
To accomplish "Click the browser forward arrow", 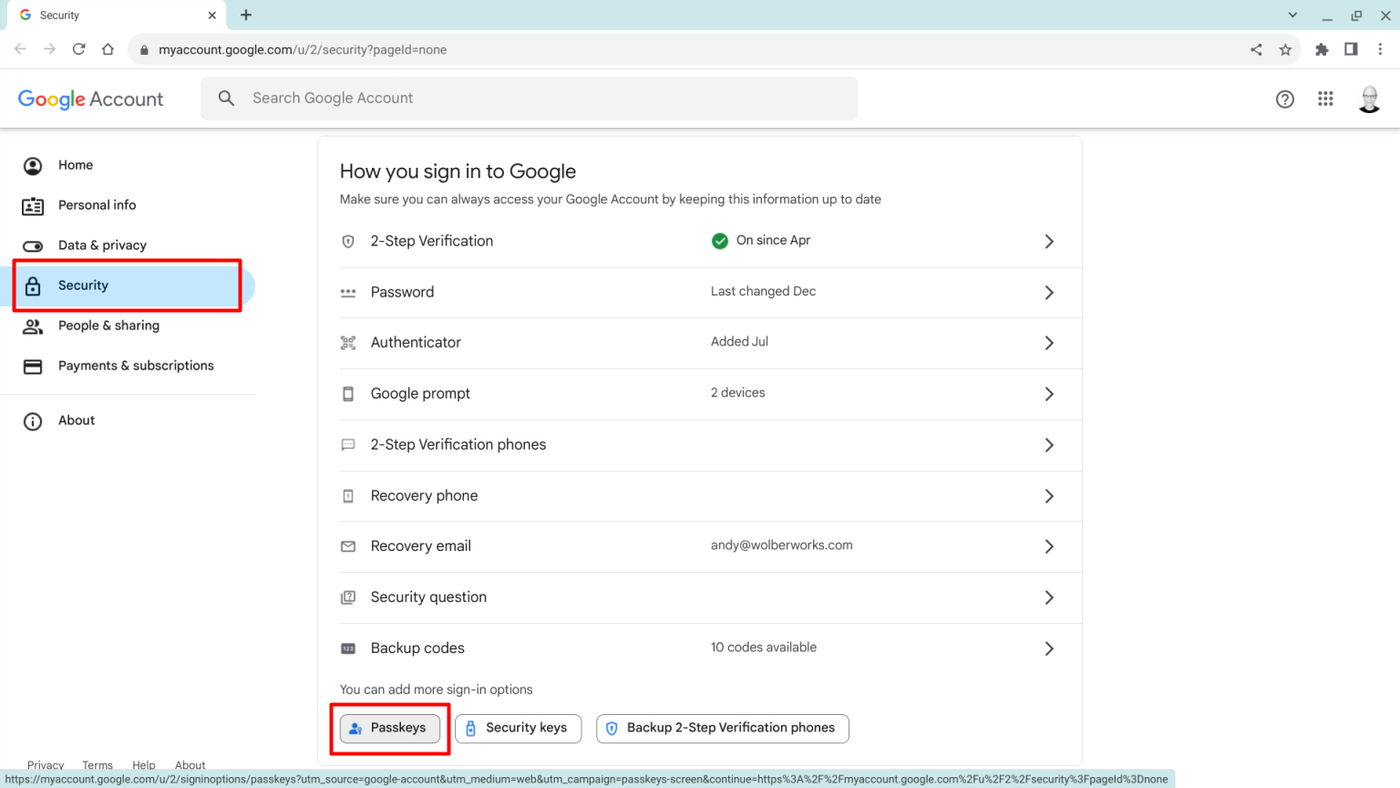I will point(49,49).
